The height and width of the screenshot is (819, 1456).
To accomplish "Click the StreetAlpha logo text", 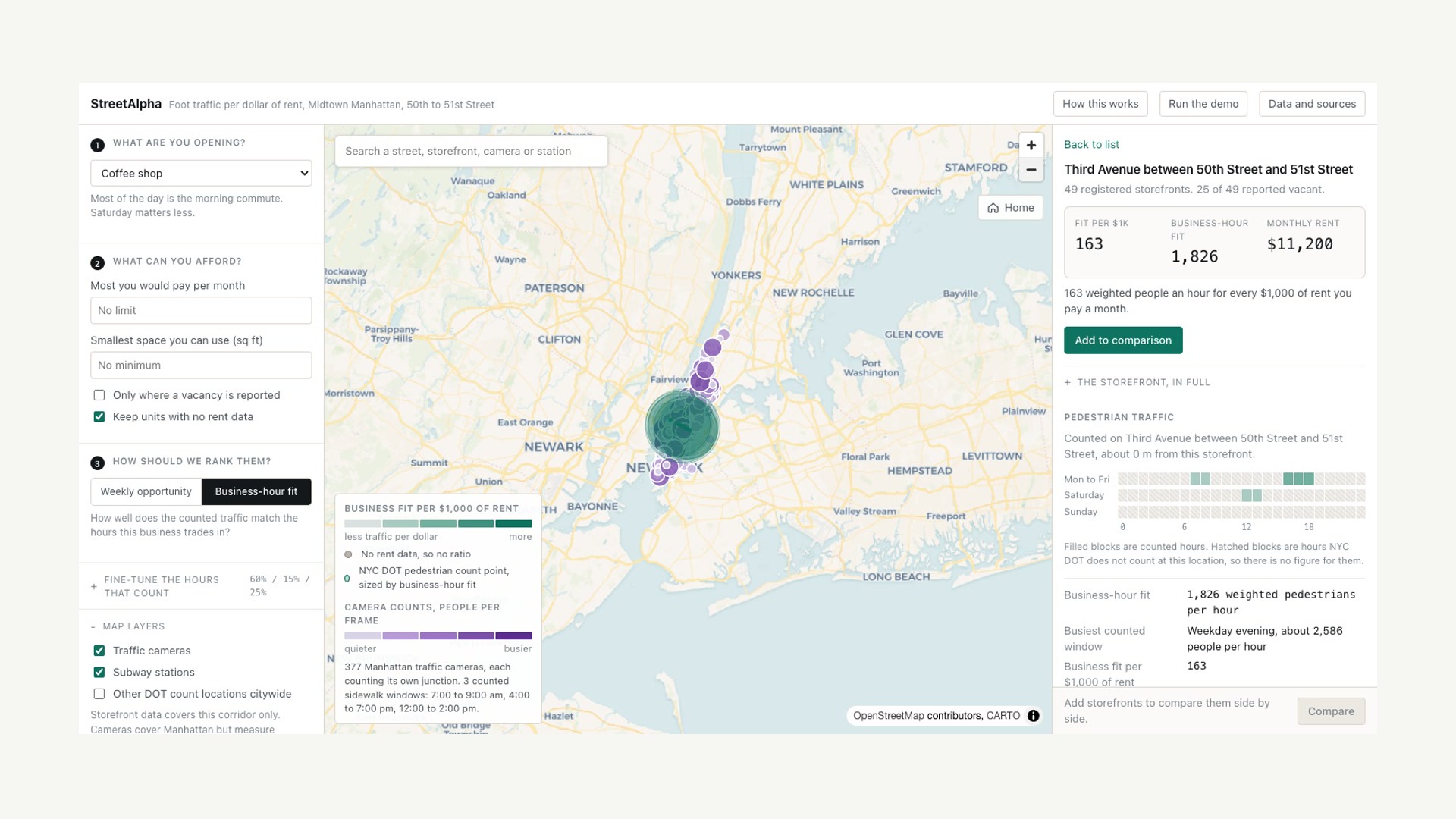I will [126, 104].
